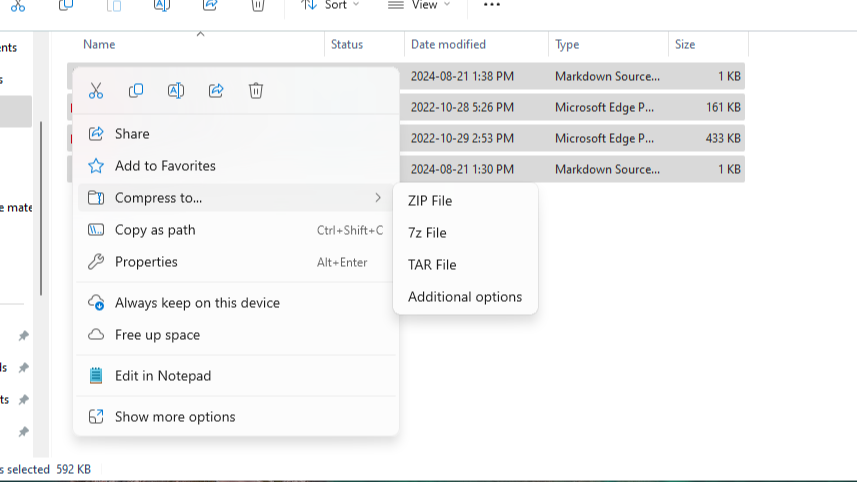Select Compress to... menu entry
Viewport: 857px width, 482px height.
[x=235, y=198]
